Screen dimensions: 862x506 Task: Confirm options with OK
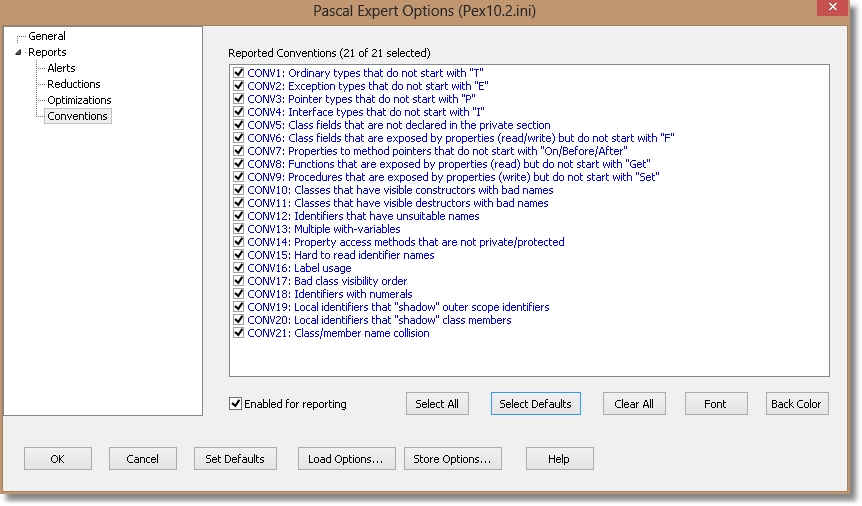coord(58,459)
